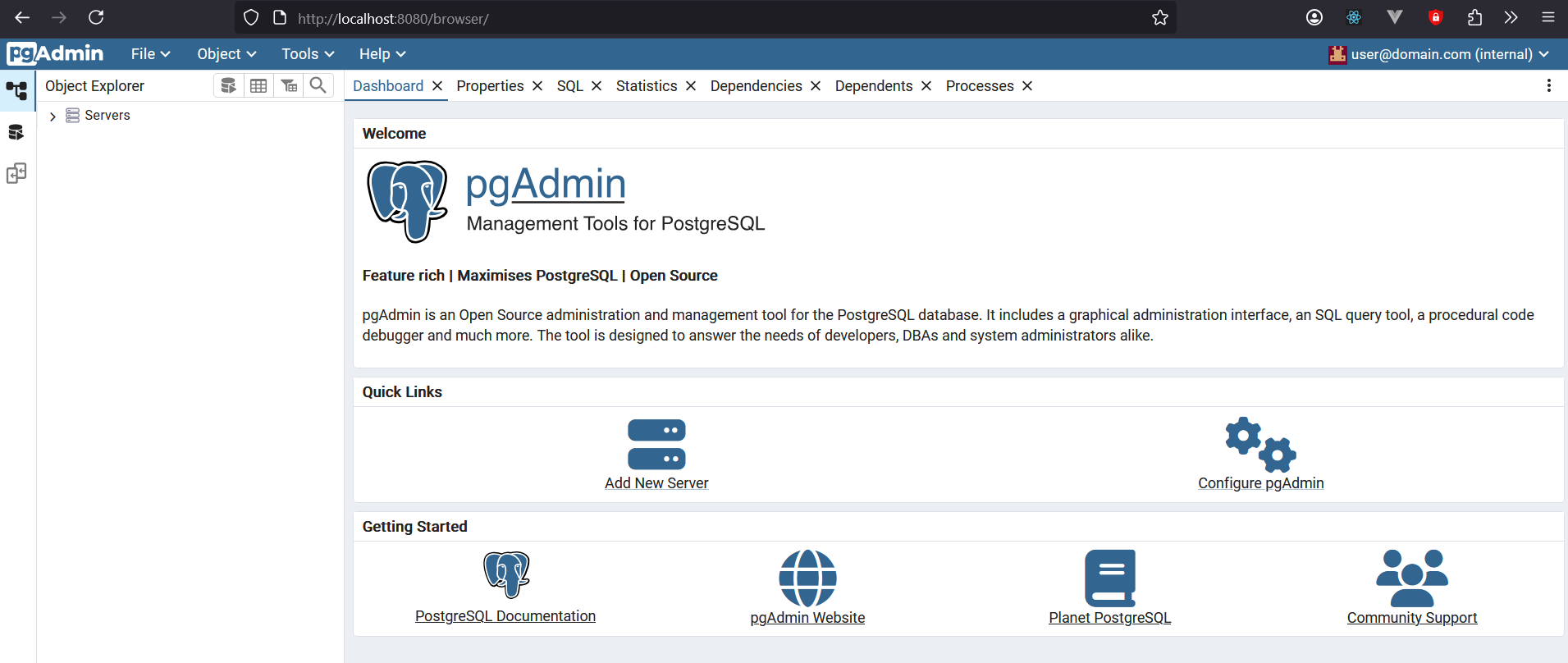Click the Object Explorer panel title
The width and height of the screenshot is (1568, 663).
point(95,86)
